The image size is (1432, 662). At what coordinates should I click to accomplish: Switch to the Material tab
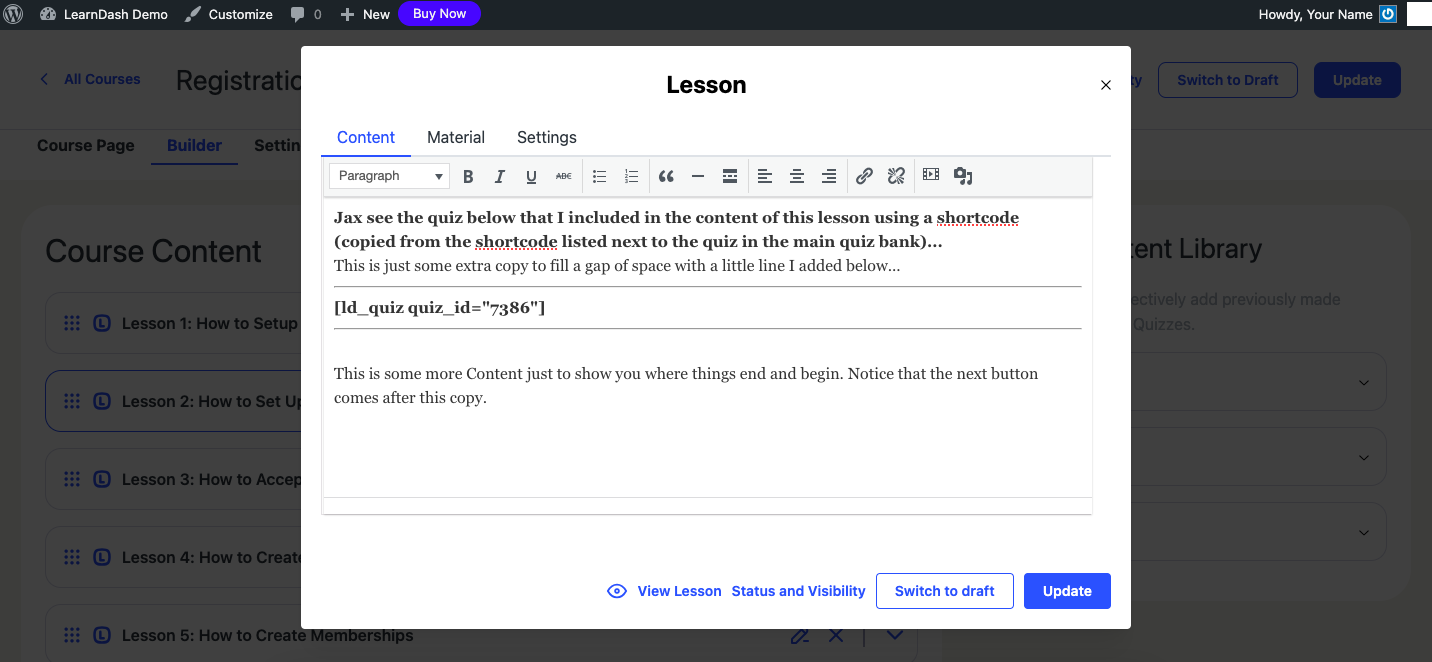click(455, 138)
